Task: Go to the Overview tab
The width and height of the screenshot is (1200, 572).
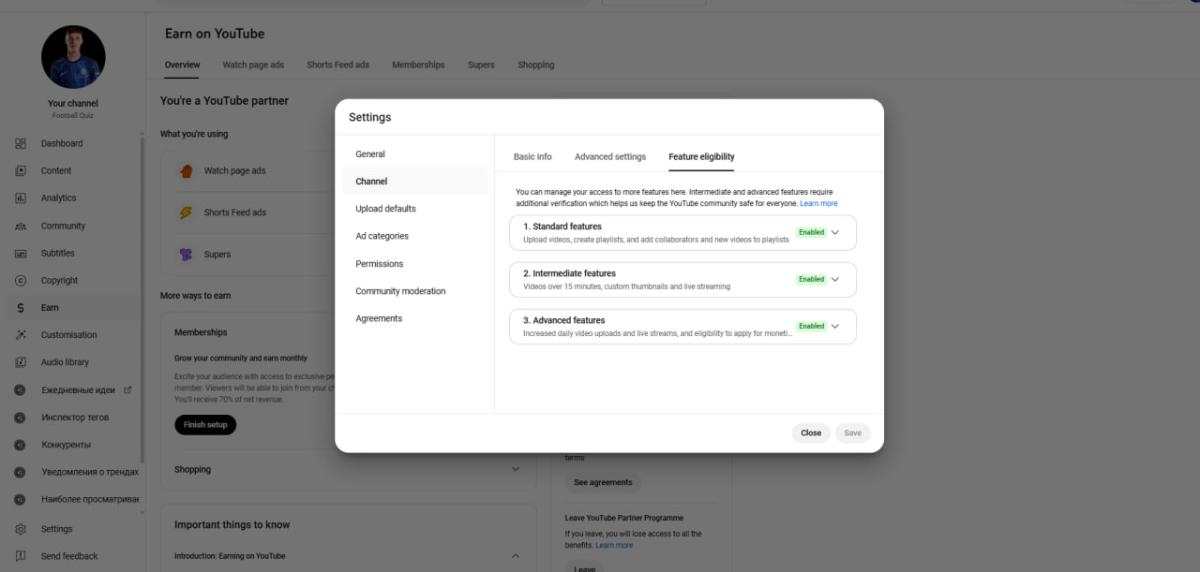Action: (182, 65)
